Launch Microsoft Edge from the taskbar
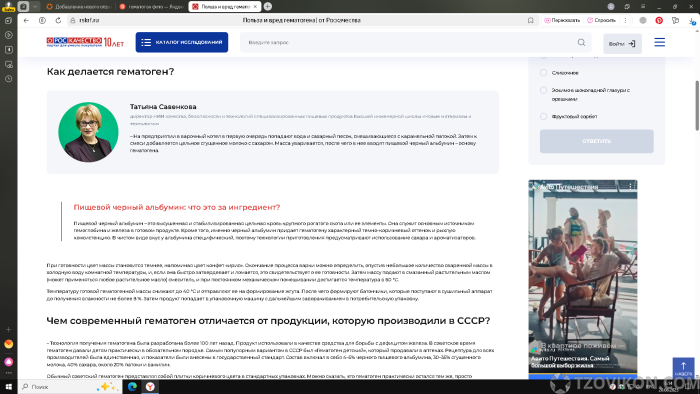The height and width of the screenshot is (394, 700). (x=132, y=386)
